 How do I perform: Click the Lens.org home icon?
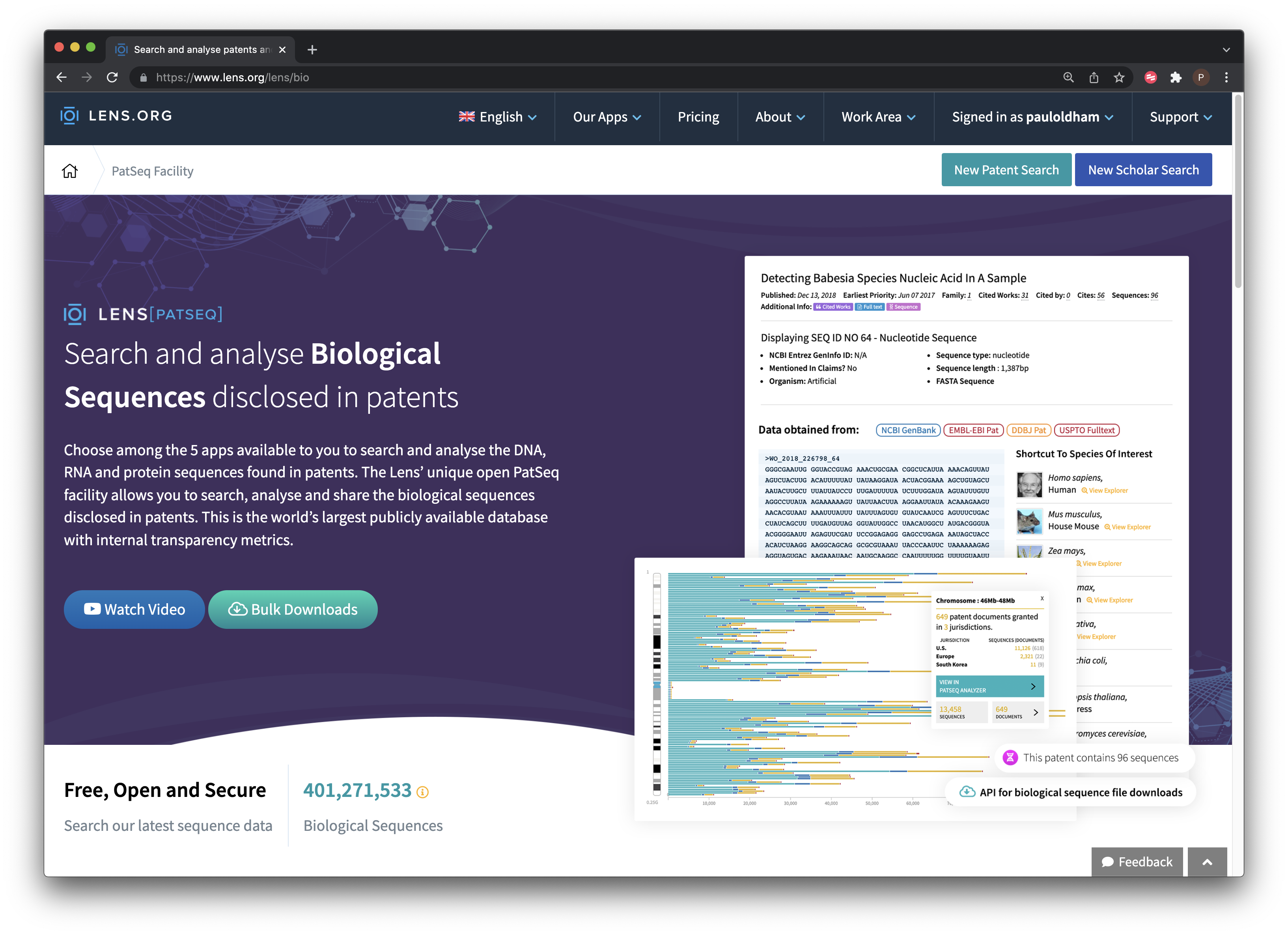70,170
